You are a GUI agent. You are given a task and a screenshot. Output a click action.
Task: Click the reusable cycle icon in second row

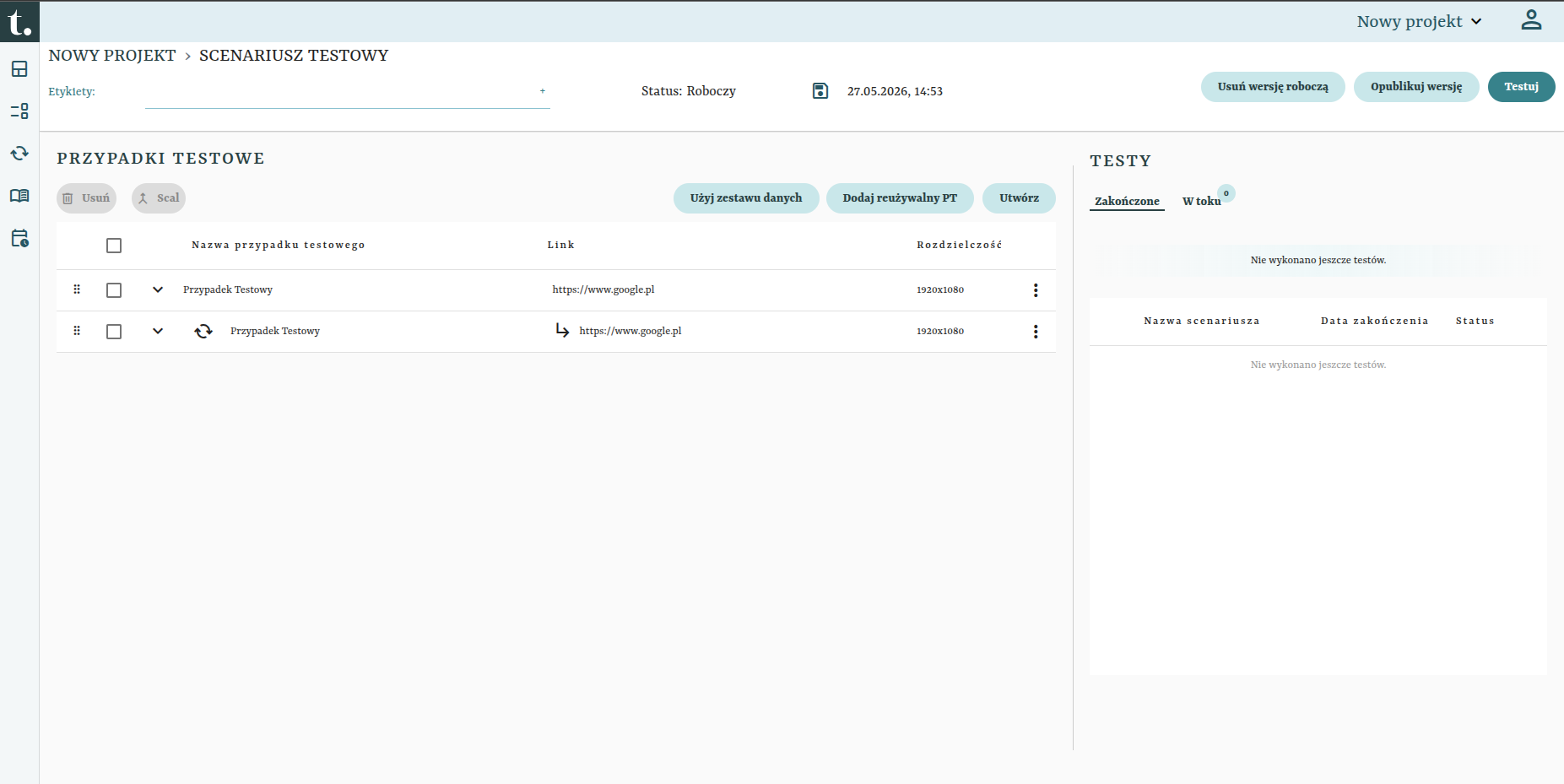click(203, 331)
